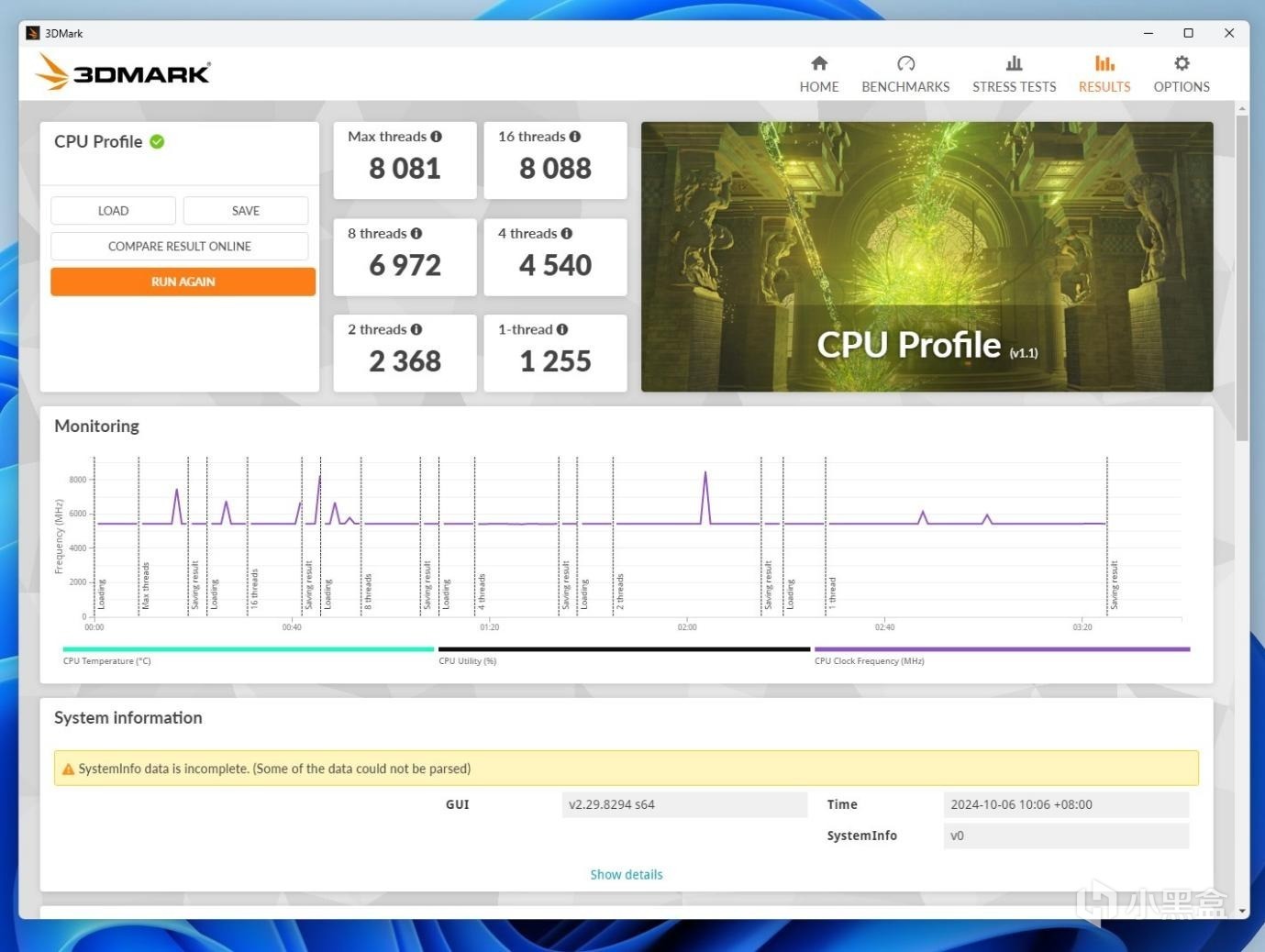Click the 16 threads score 8 088
Image resolution: width=1265 pixels, height=952 pixels.
coord(555,169)
